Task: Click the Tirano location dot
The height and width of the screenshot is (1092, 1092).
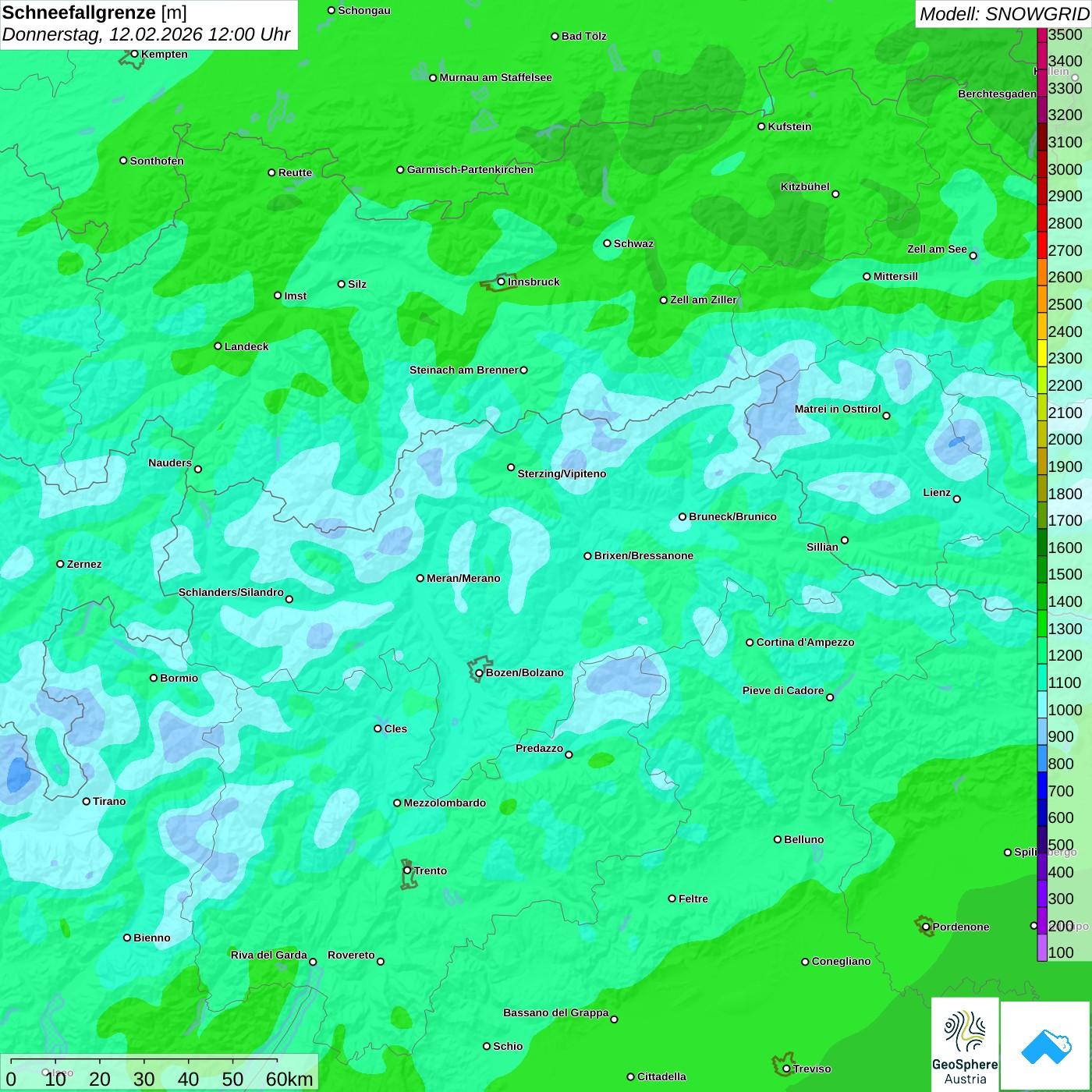Action: 87,801
